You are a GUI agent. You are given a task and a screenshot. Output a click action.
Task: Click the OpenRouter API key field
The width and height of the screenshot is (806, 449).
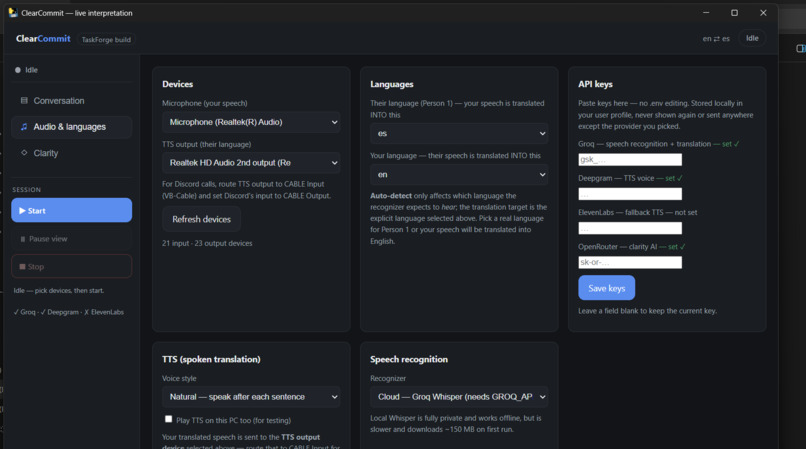(x=630, y=262)
